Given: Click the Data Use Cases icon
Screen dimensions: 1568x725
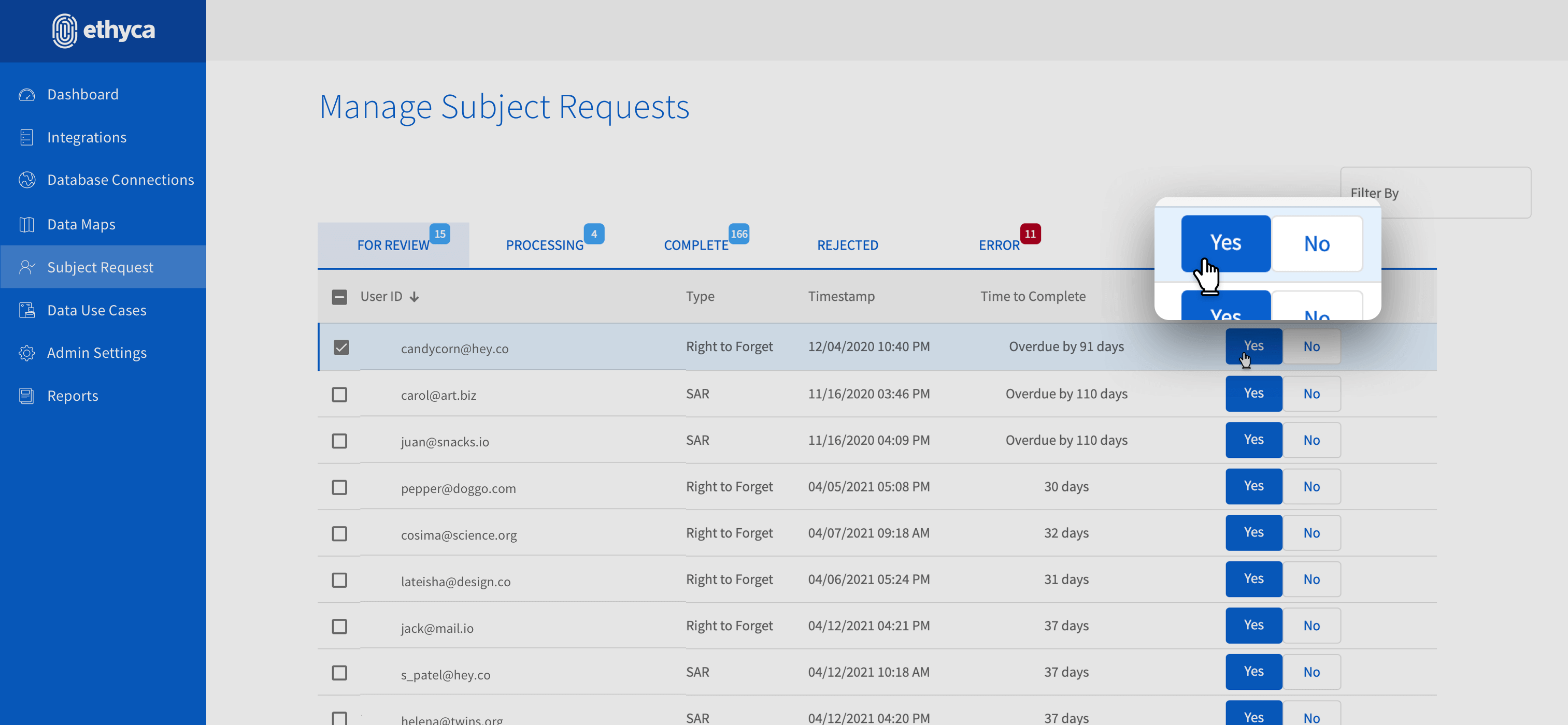Looking at the screenshot, I should pyautogui.click(x=27, y=310).
